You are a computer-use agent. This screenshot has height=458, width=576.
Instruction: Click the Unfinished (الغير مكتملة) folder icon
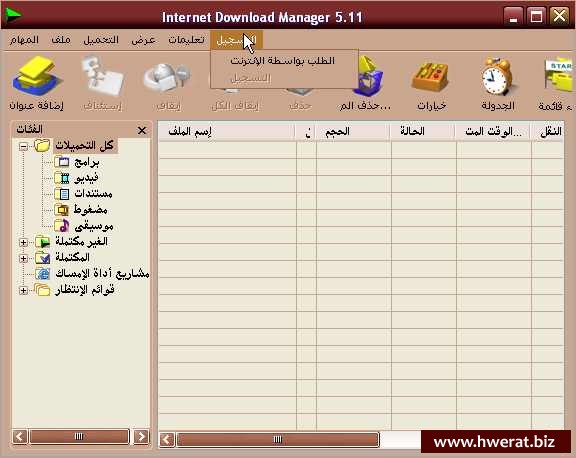click(43, 242)
